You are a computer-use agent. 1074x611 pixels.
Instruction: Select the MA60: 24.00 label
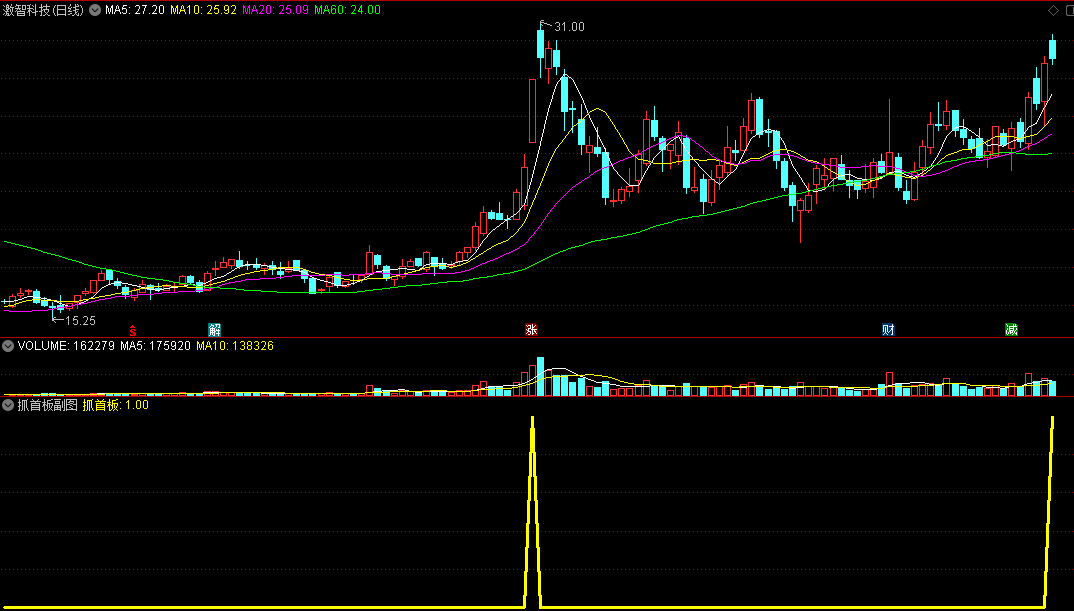(x=347, y=10)
